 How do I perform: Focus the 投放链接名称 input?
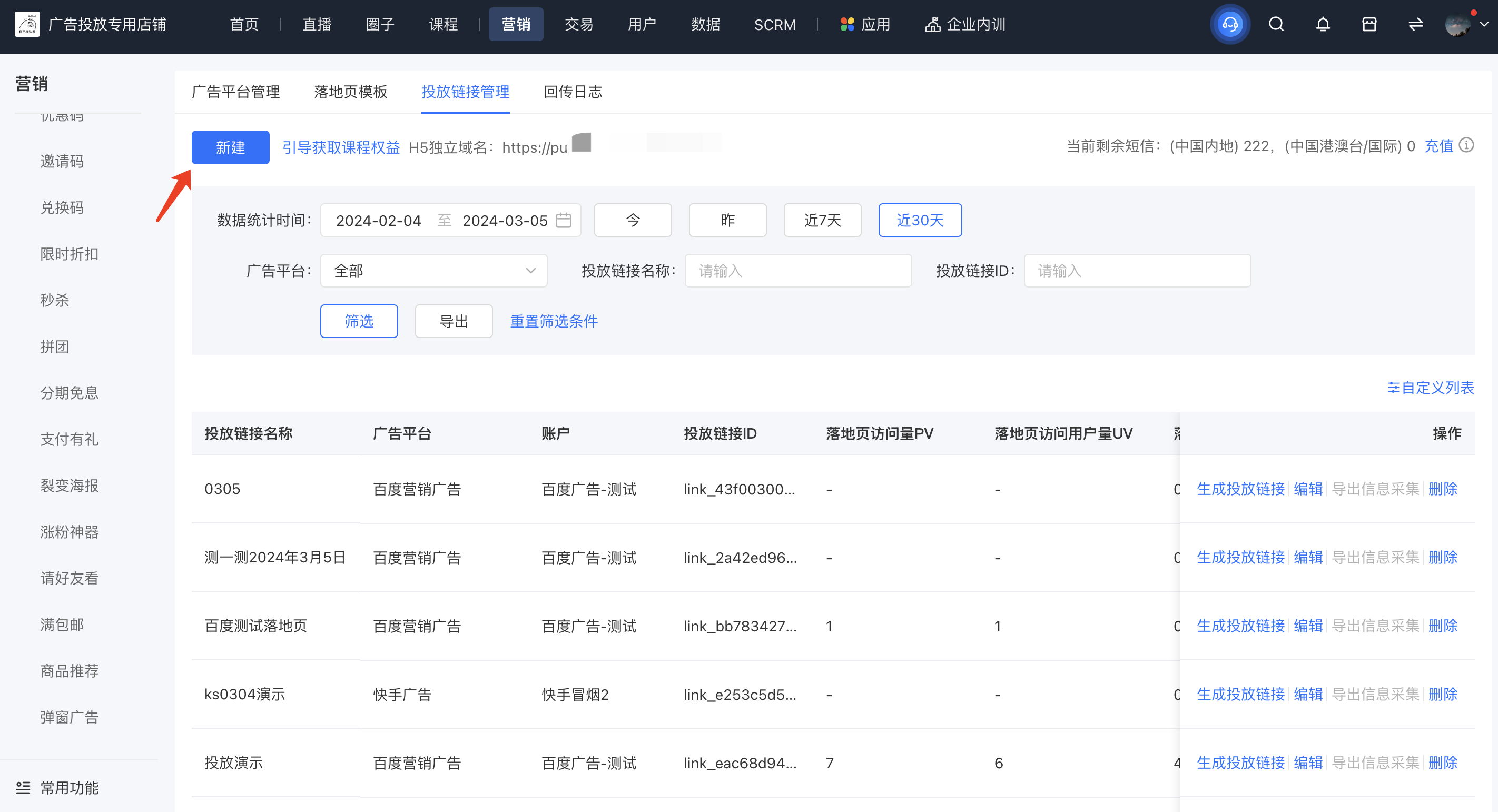coord(798,271)
